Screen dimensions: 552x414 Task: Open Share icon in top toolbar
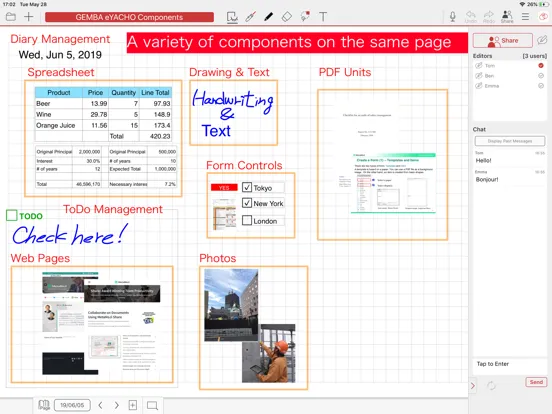(x=507, y=17)
